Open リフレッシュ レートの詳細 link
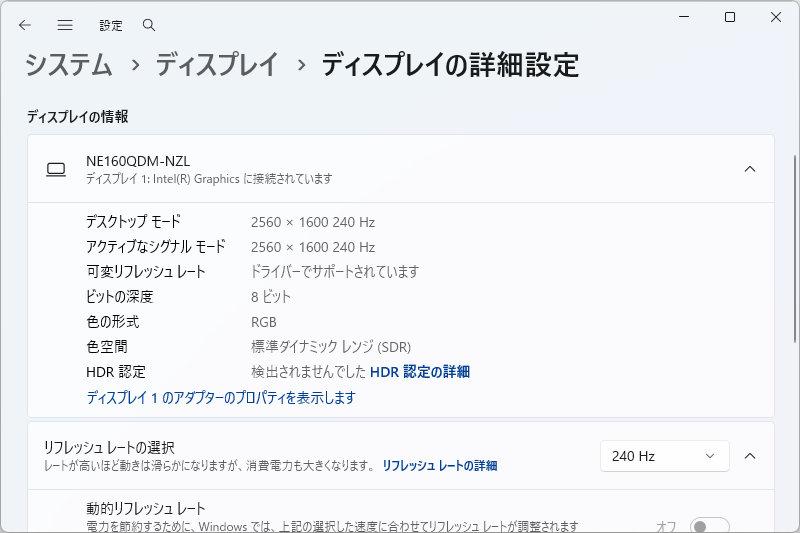 (440, 466)
